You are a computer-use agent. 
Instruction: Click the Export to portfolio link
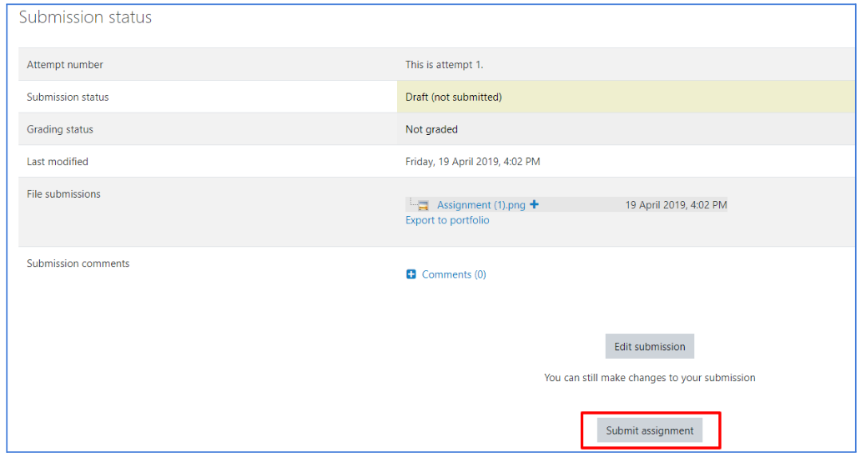click(x=447, y=220)
